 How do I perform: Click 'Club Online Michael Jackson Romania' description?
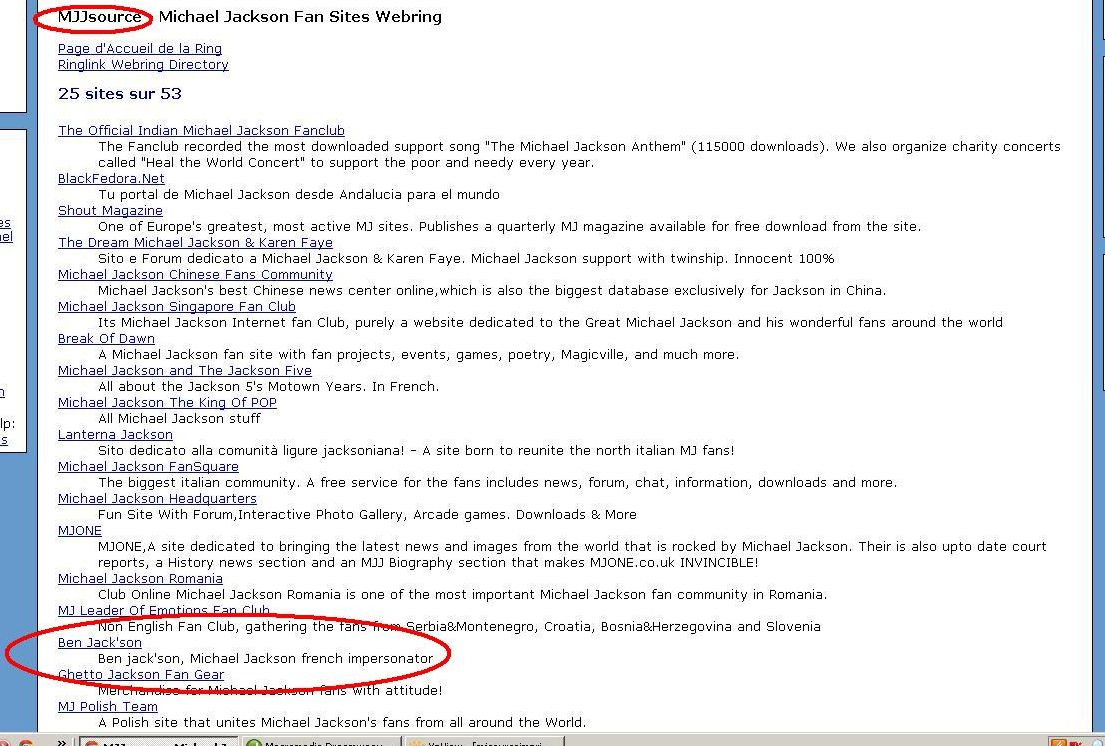462,595
